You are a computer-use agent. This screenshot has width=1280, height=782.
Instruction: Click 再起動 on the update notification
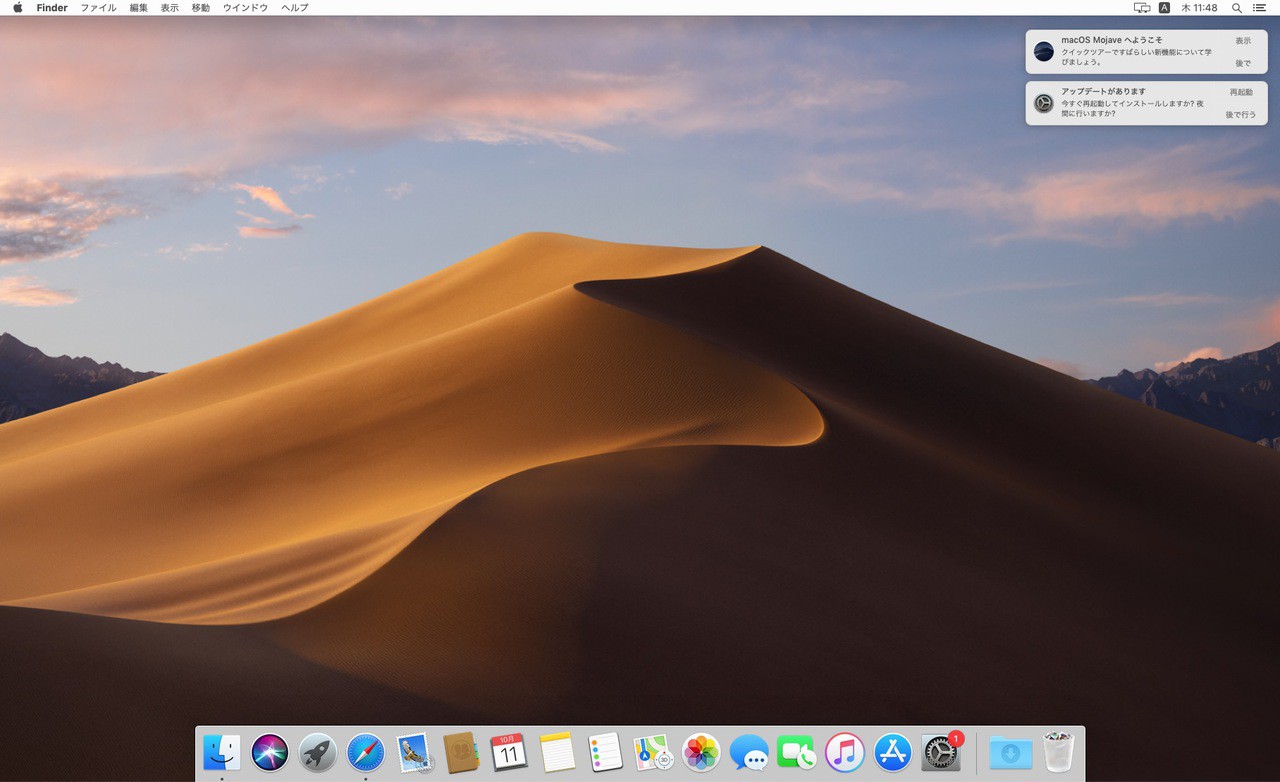pos(1241,92)
